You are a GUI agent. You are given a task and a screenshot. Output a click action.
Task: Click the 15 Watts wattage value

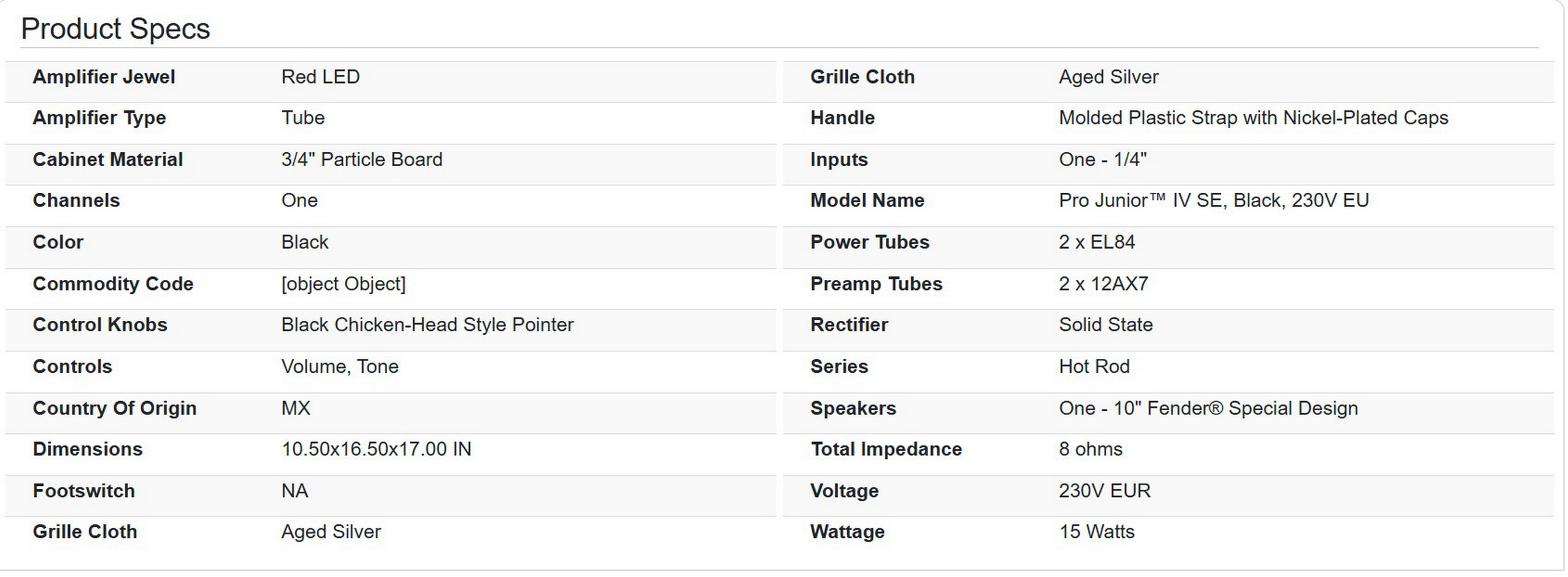click(x=1097, y=532)
